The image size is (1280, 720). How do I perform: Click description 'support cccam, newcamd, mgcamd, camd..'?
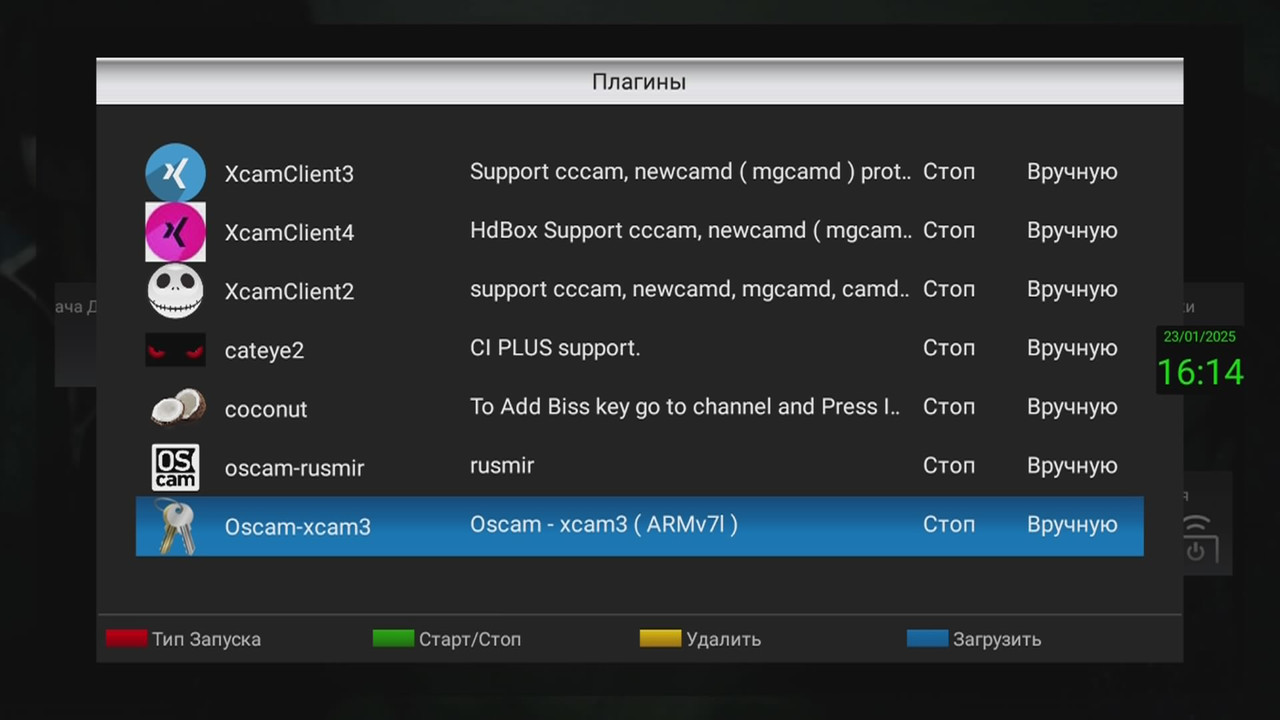pos(690,290)
